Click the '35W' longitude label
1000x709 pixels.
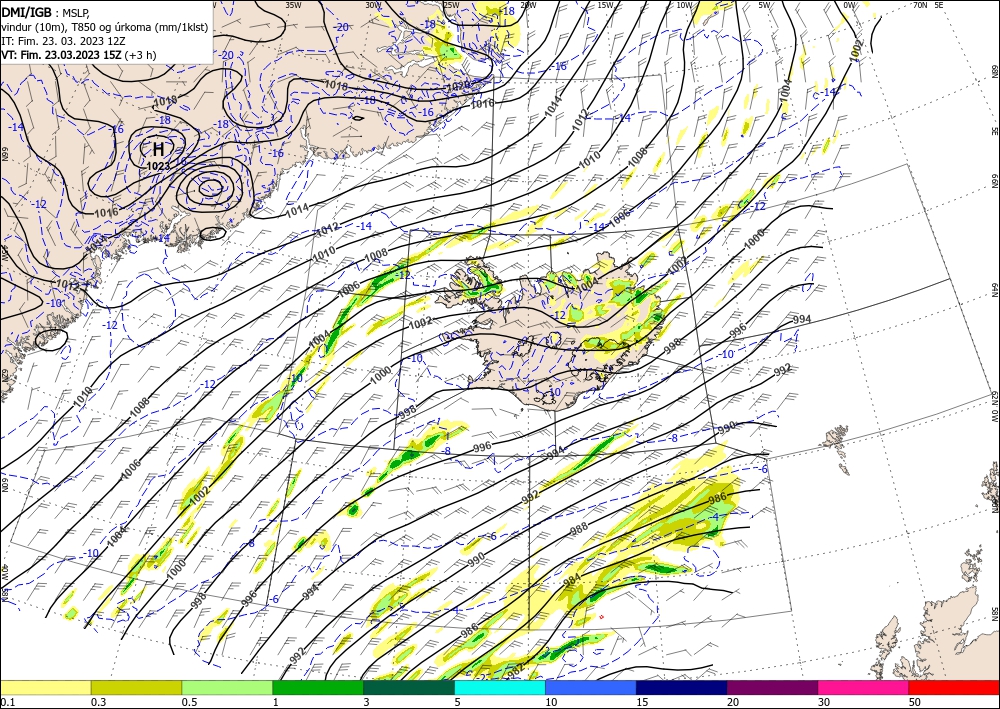click(293, 5)
